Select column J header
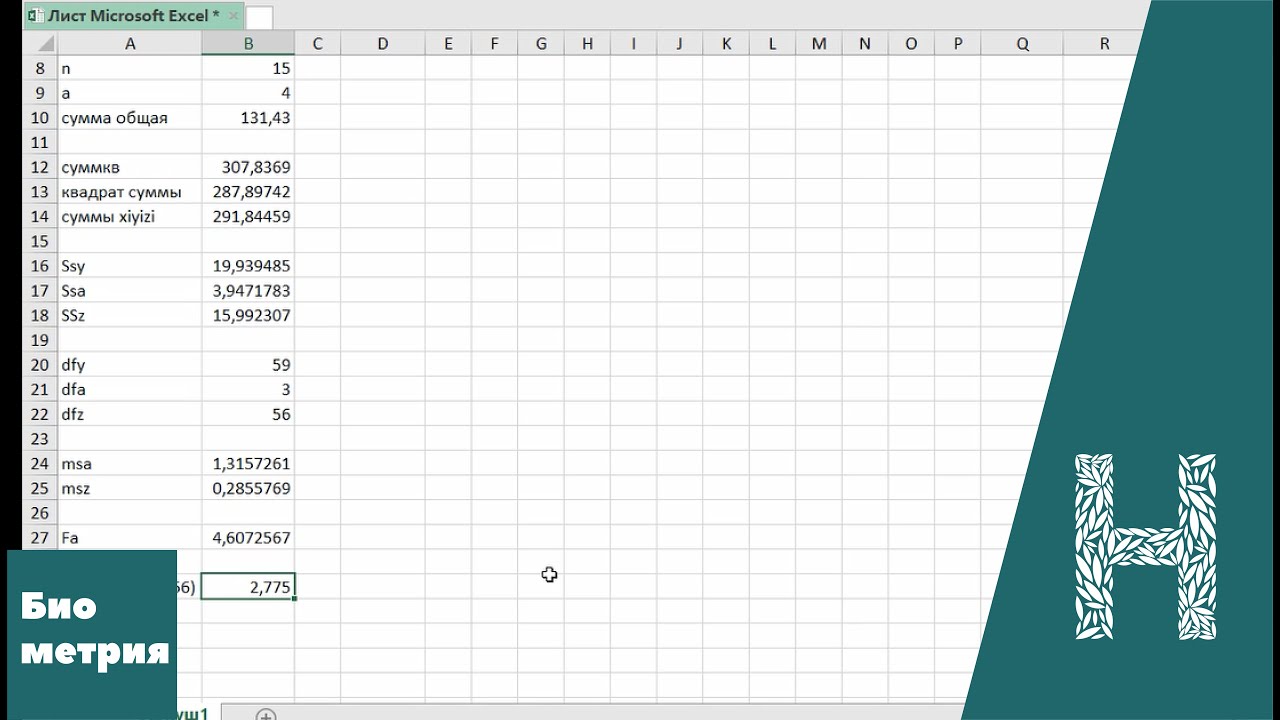 tap(679, 44)
